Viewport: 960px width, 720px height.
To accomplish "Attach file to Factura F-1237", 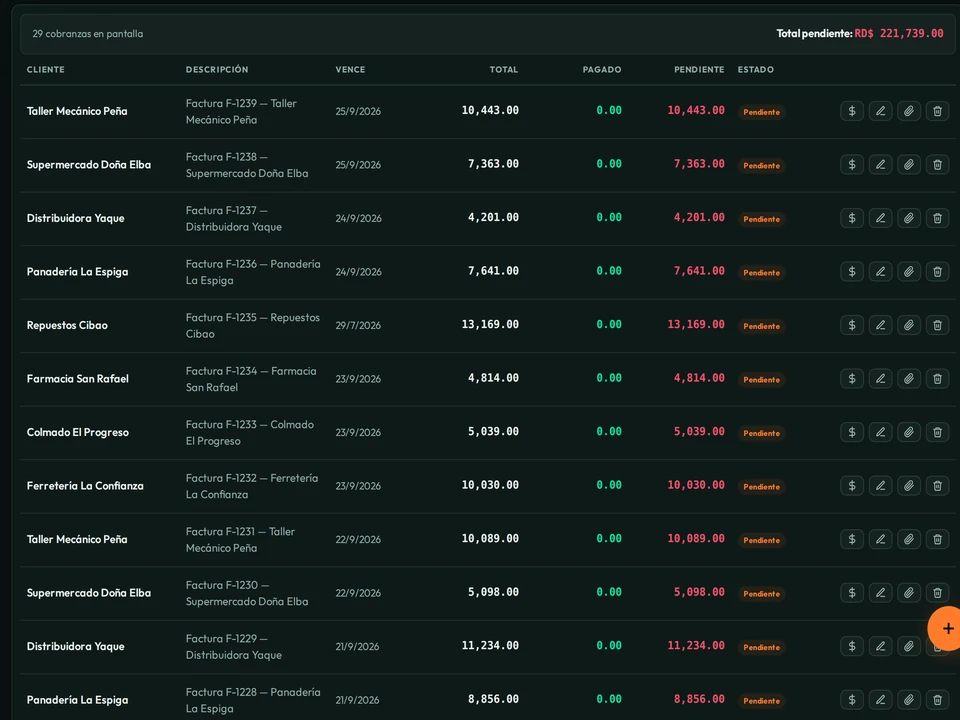I will (x=909, y=218).
